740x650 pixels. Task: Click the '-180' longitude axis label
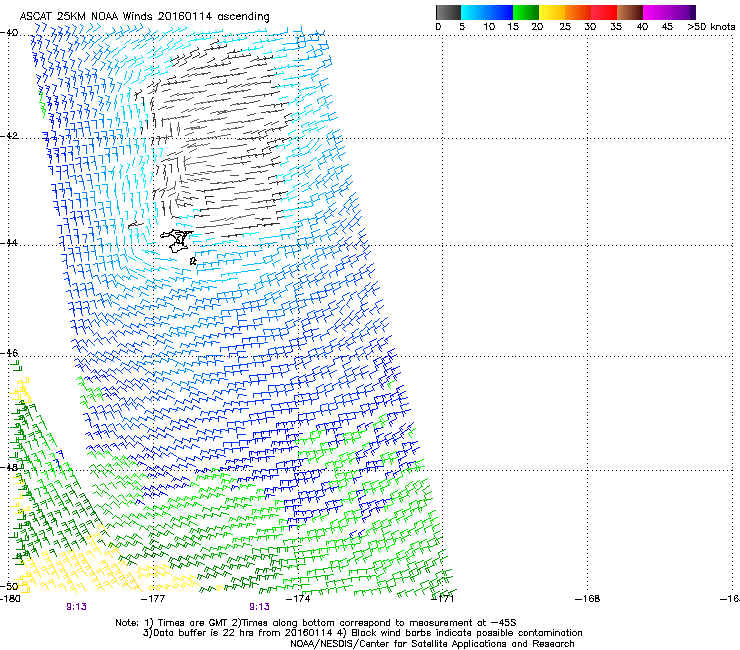(10, 599)
